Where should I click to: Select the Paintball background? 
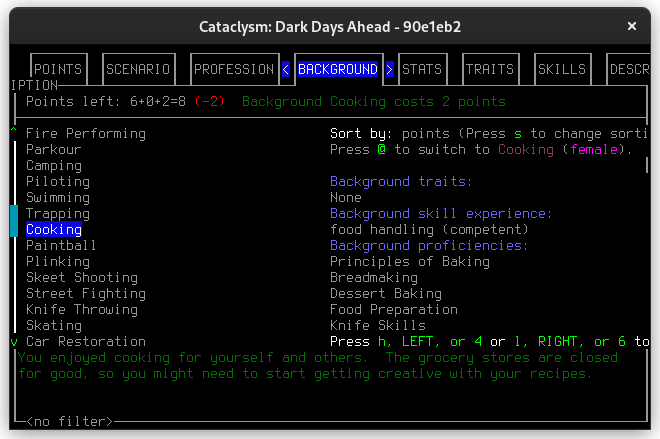coord(61,246)
